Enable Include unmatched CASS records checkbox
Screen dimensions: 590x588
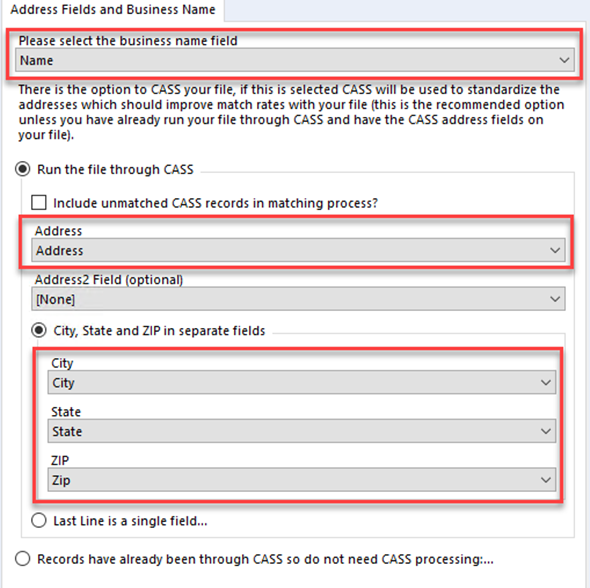[x=39, y=202]
